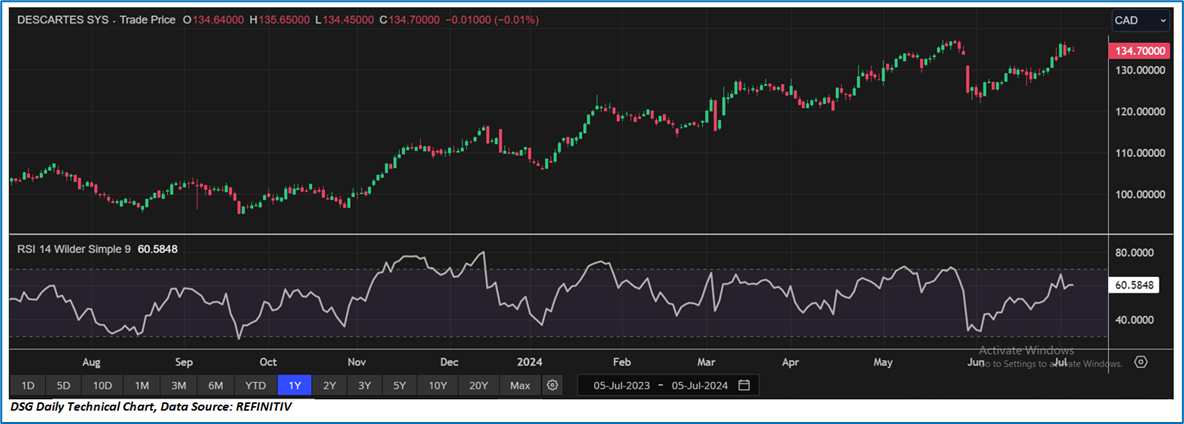Show the Max time range
1184x424 pixels.
519,385
